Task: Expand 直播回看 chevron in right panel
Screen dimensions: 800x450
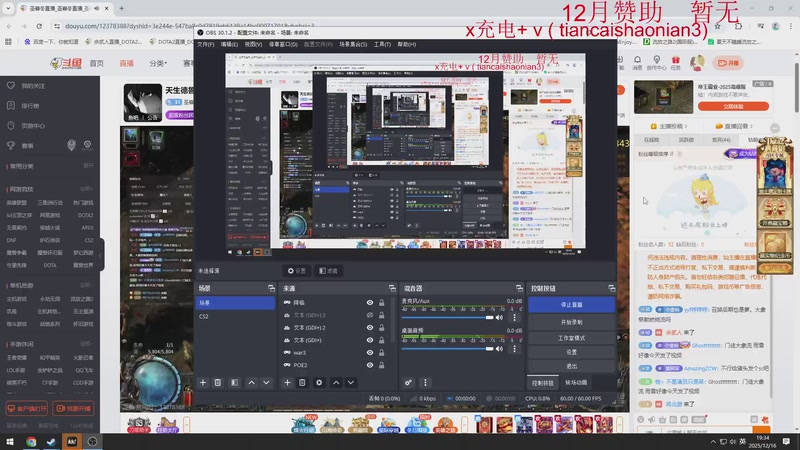Action: point(751,126)
